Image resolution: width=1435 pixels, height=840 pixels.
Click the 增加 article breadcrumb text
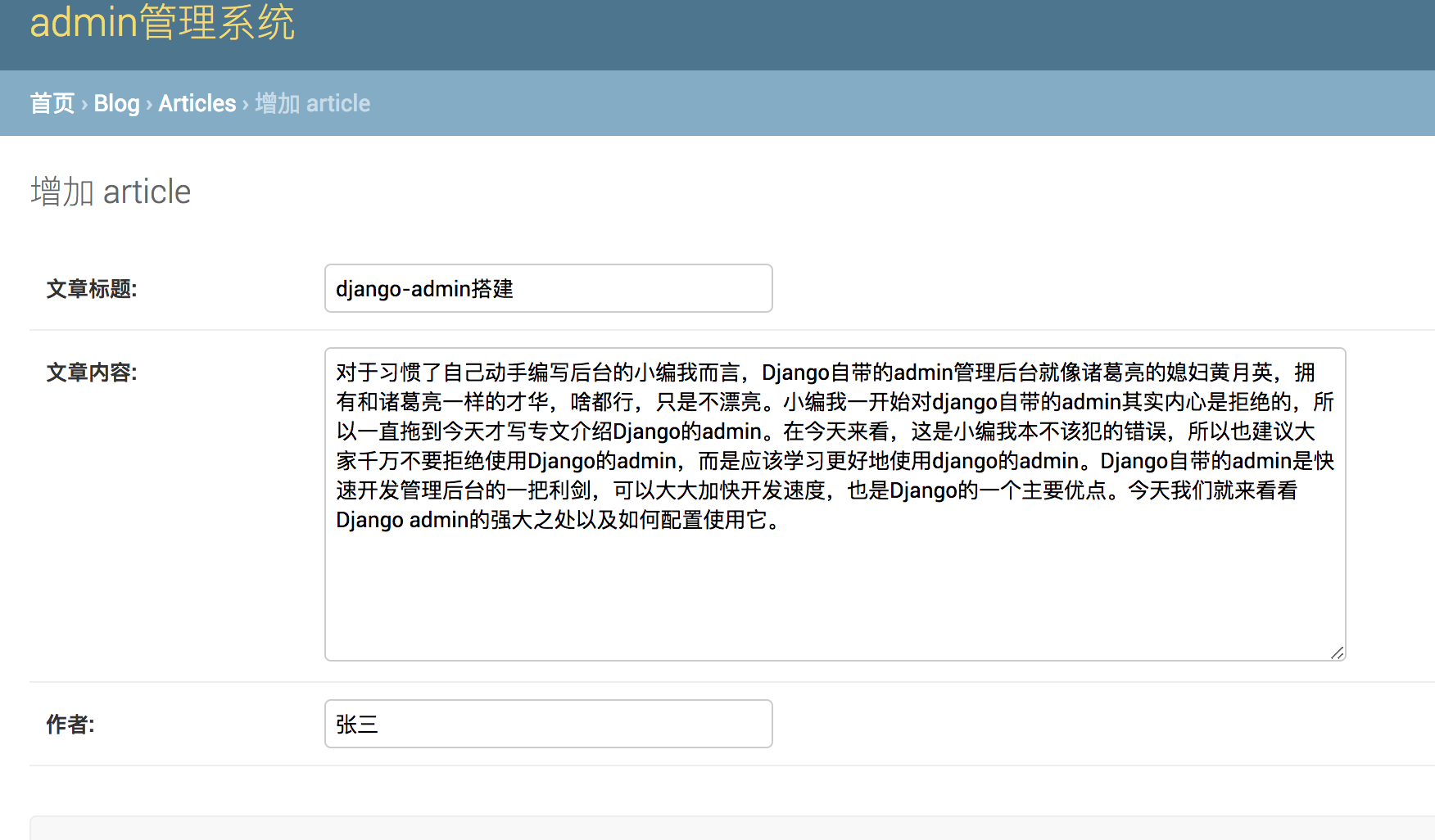tap(312, 103)
